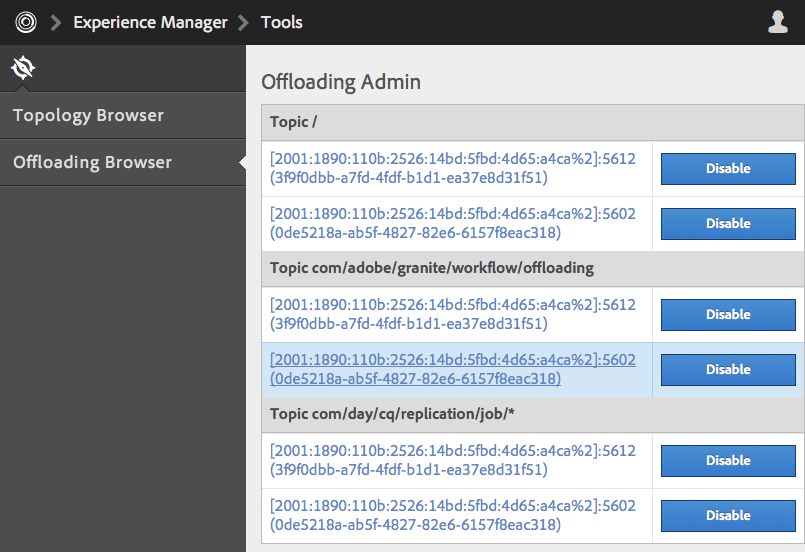Select the Offloading Browser sidebar item
The width and height of the screenshot is (805, 552).
click(x=92, y=162)
